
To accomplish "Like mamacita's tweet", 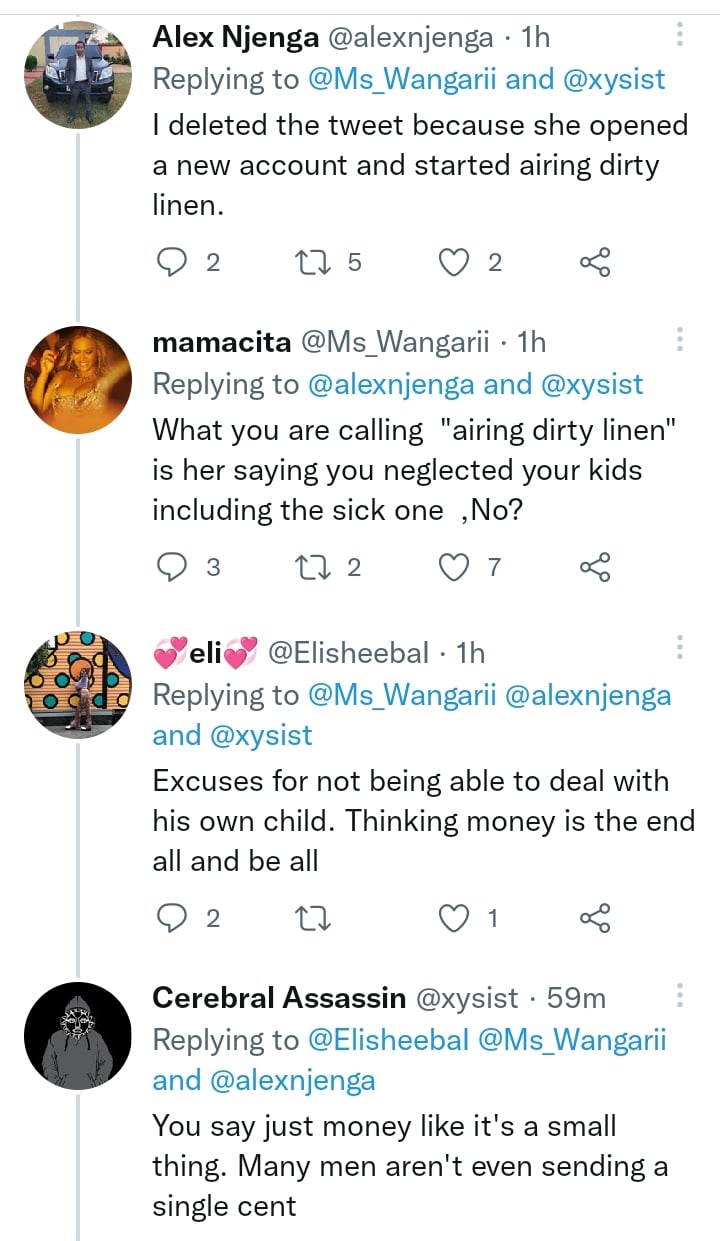I will coord(456,568).
